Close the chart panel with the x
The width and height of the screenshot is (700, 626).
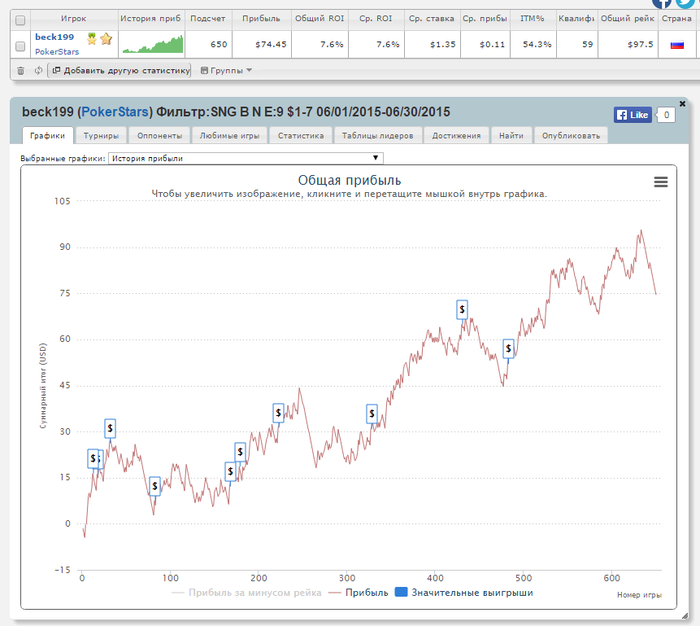pyautogui.click(x=682, y=104)
